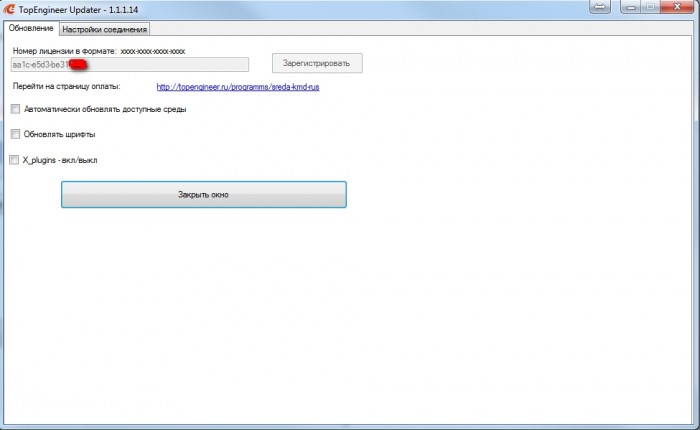Click the TopEngineer Updater - 1.1.1.14 title text
The height and width of the screenshot is (430, 700).
tap(78, 9)
